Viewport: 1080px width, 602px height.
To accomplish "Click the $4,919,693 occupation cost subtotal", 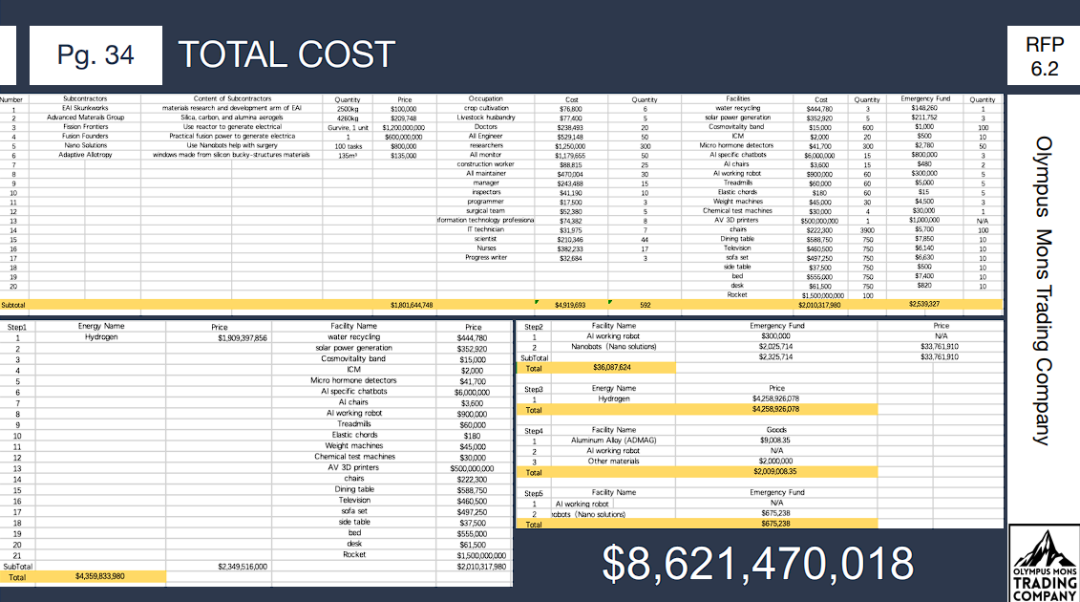I will 568,304.
